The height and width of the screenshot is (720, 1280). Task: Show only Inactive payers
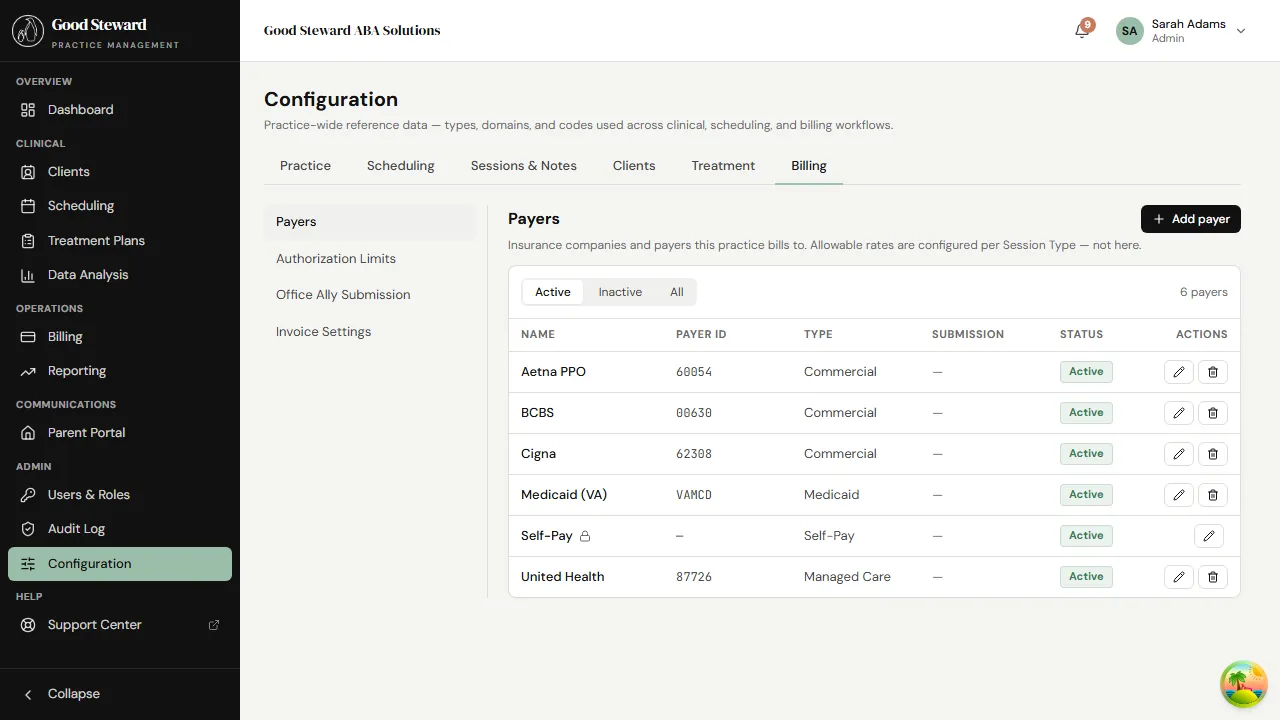[x=620, y=291]
